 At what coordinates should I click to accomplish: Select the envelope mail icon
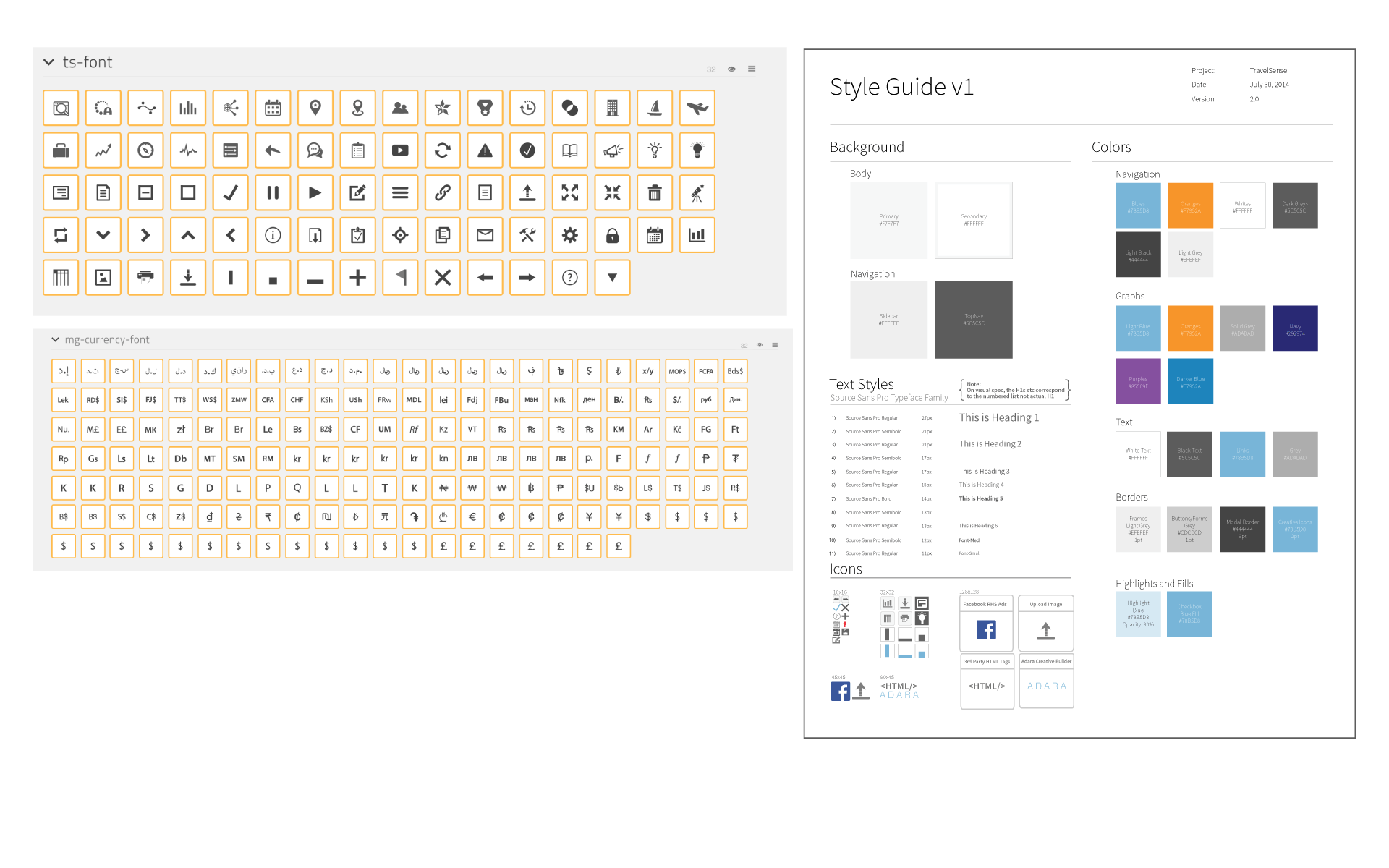click(485, 235)
